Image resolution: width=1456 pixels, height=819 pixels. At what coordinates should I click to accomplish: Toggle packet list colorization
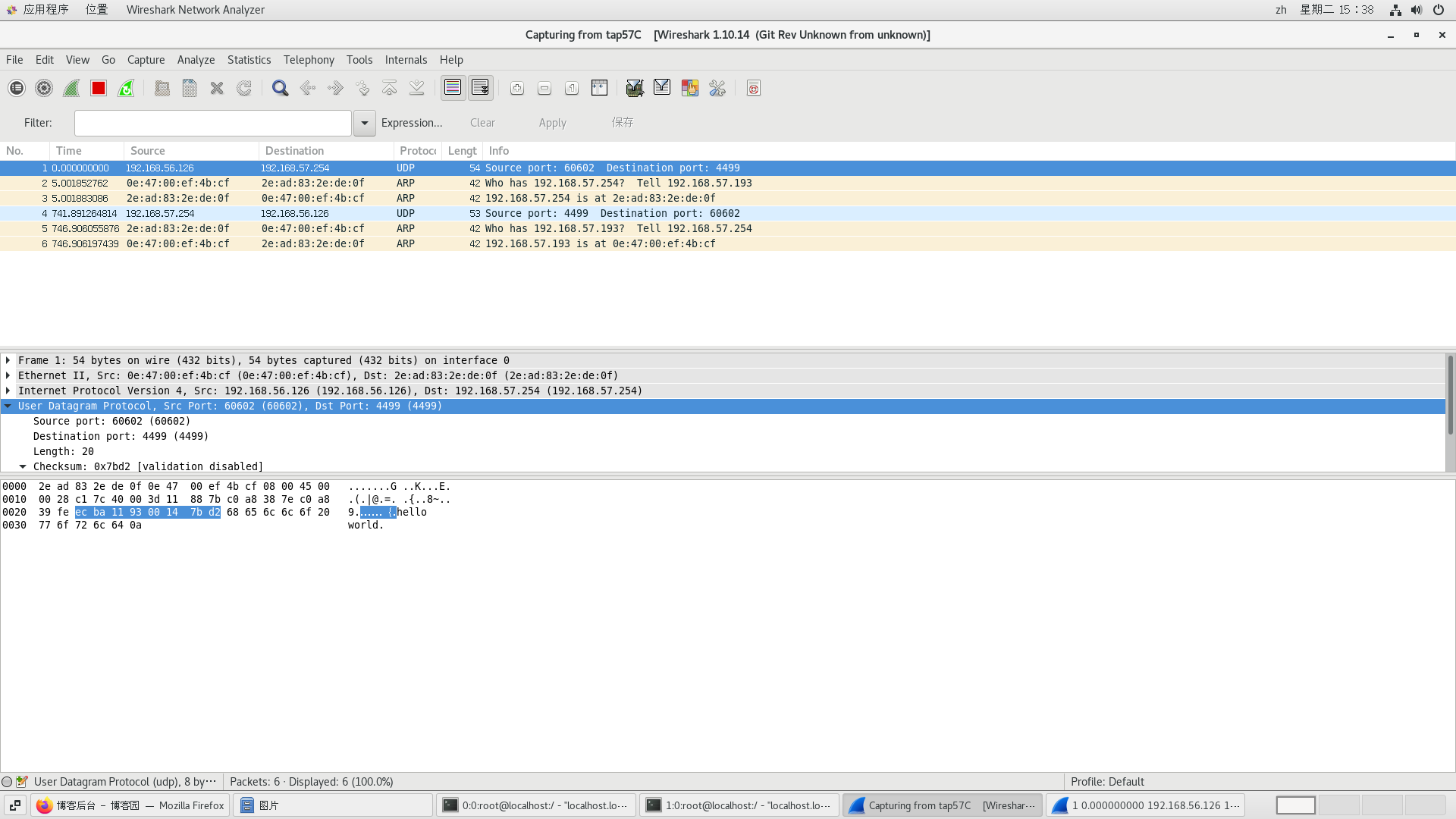[x=453, y=88]
